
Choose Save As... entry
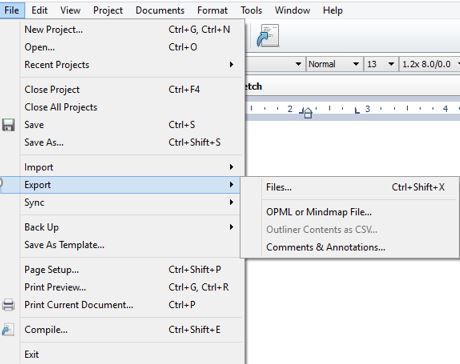(x=130, y=143)
